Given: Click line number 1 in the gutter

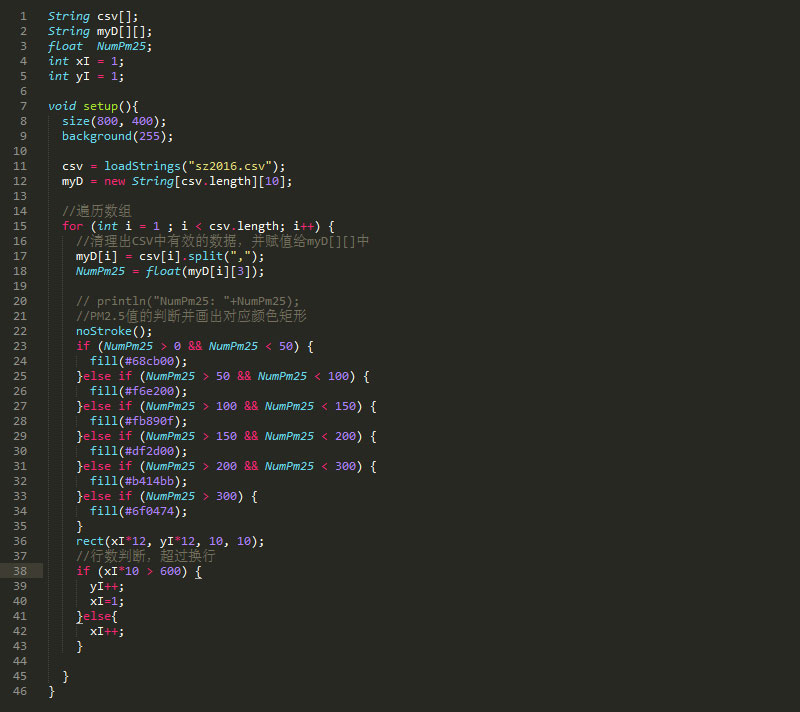Looking at the screenshot, I should [23, 16].
